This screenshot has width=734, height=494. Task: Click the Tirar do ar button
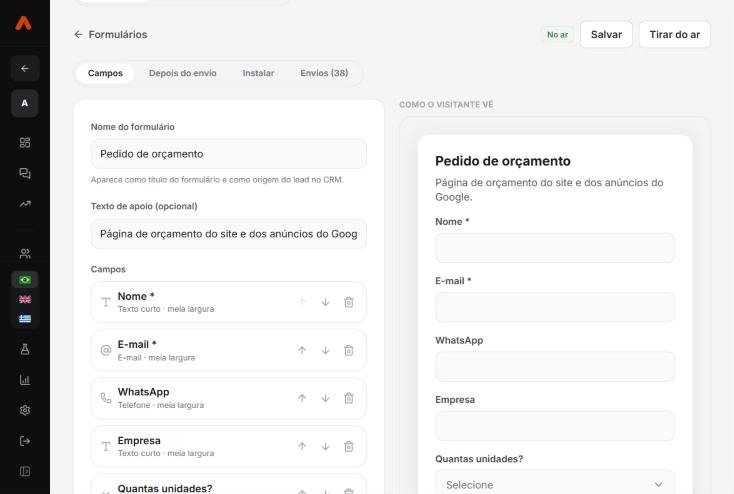coord(675,34)
